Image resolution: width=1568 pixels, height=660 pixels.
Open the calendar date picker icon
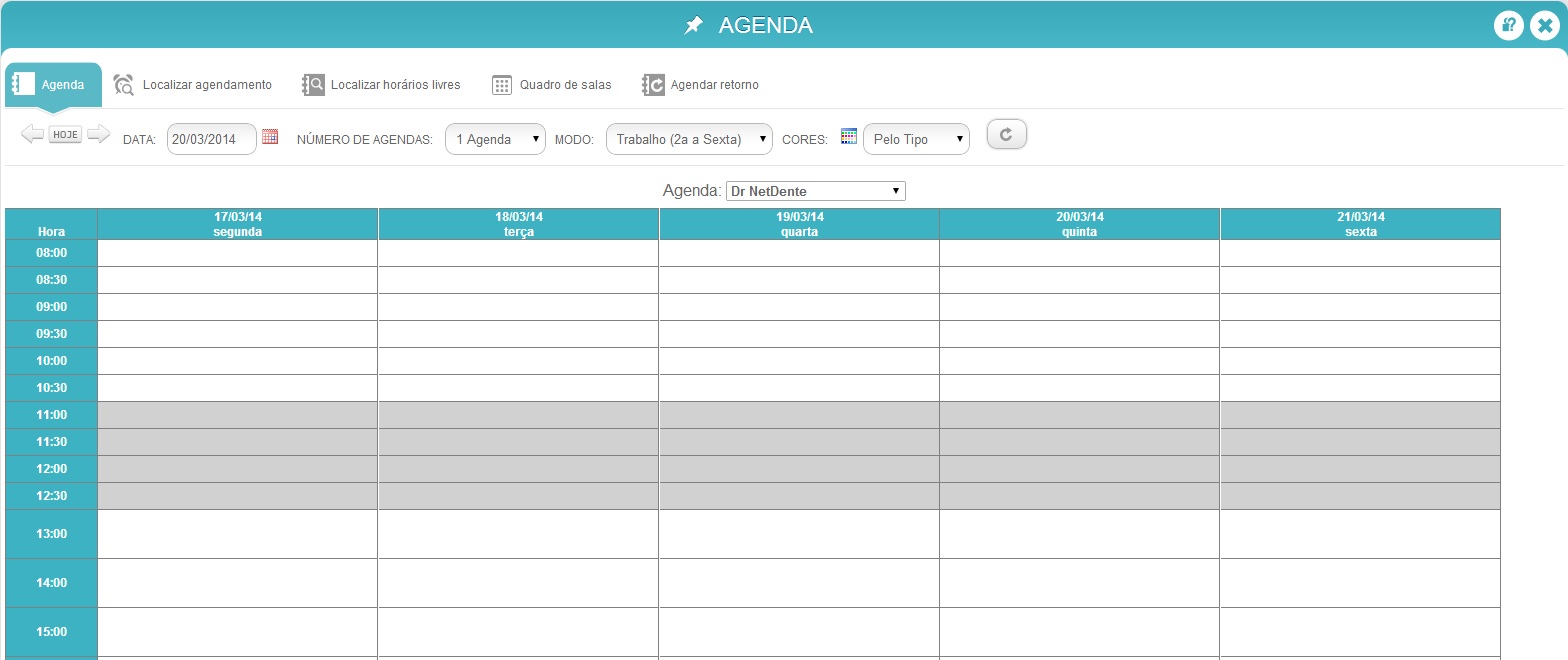point(270,137)
